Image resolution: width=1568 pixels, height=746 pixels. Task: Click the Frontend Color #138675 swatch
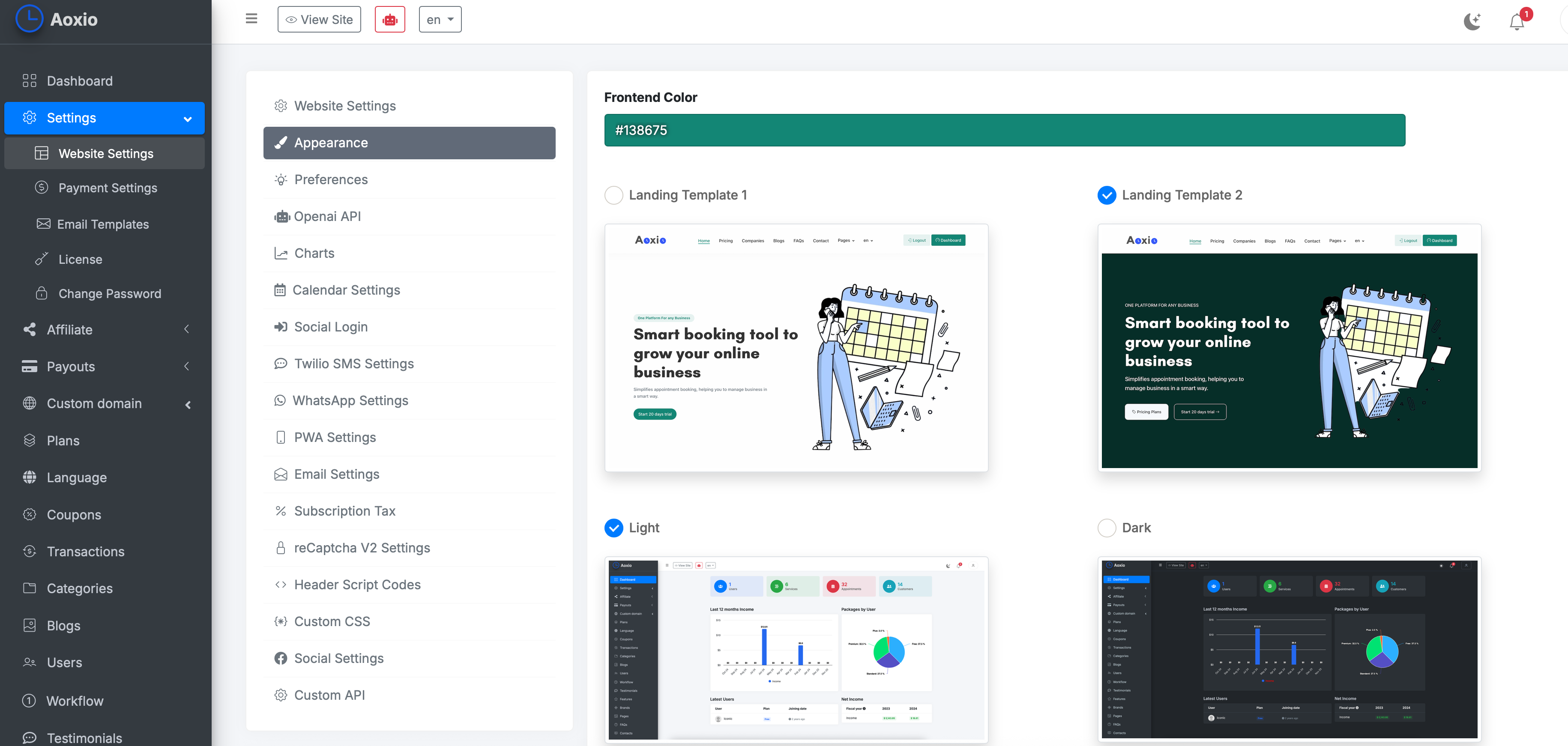(x=1004, y=130)
